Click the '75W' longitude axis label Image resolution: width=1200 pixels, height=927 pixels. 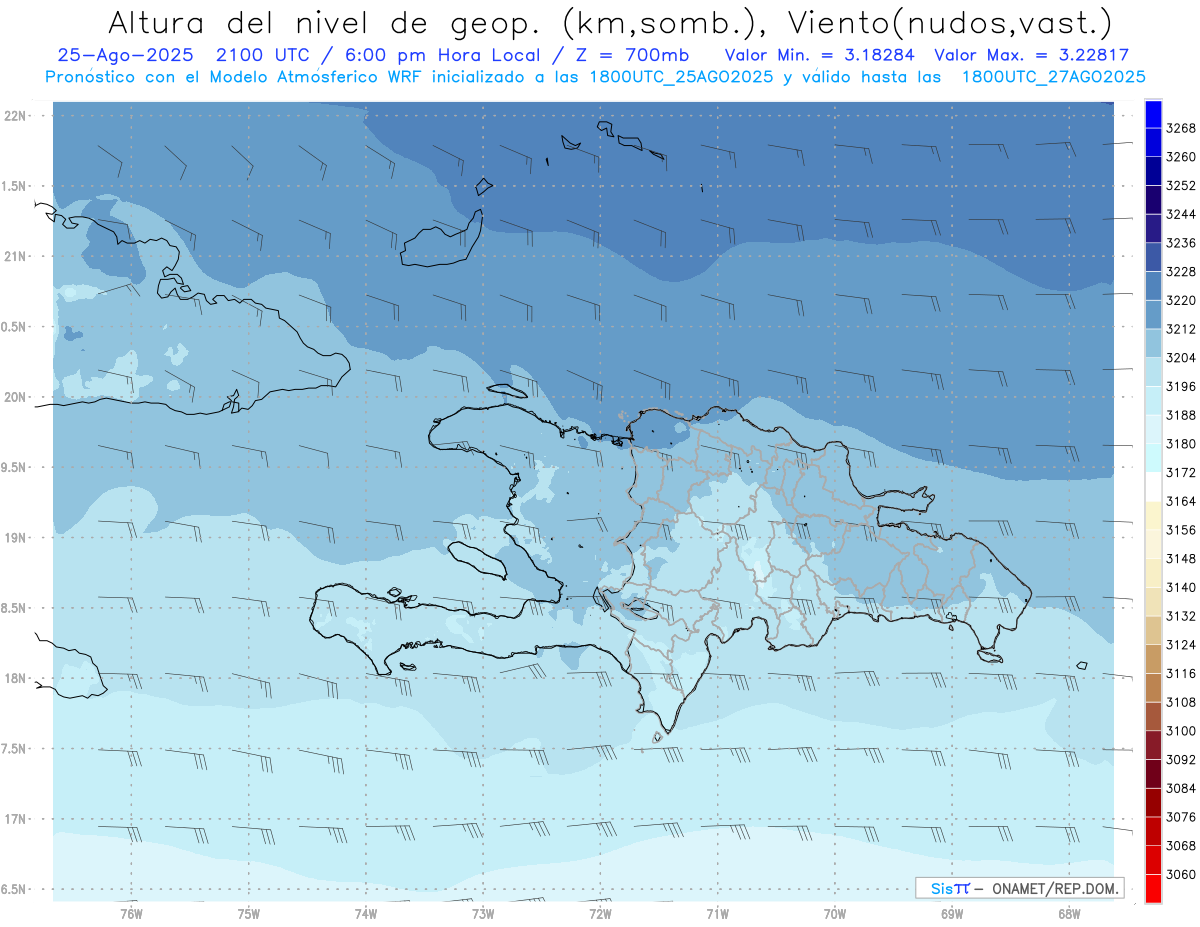tap(248, 913)
